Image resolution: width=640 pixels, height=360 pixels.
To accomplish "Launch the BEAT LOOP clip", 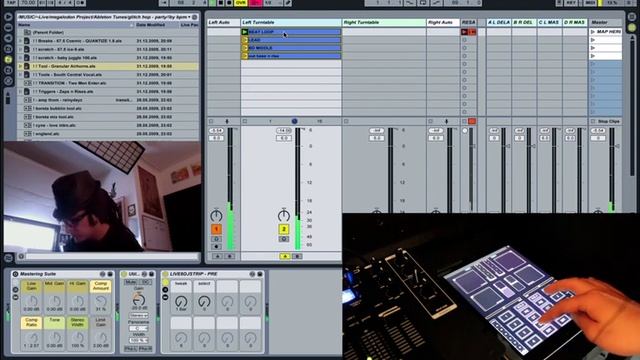I will (244, 32).
